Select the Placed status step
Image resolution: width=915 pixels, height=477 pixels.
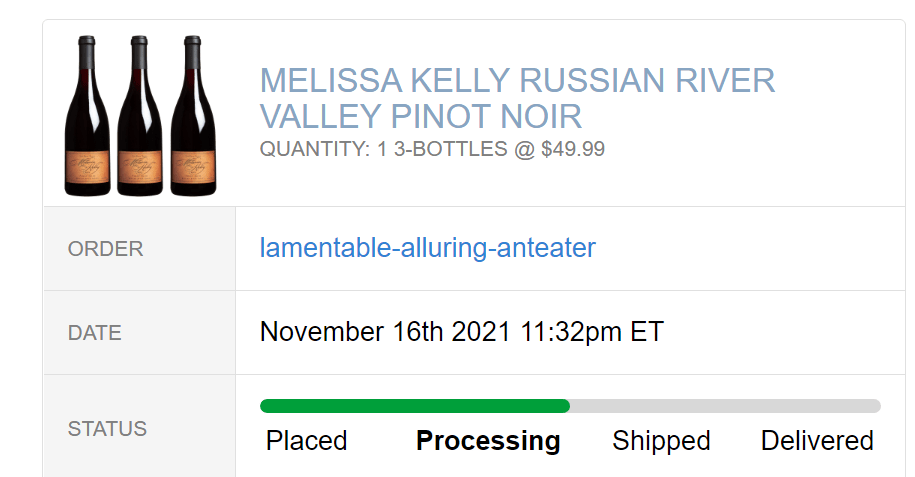(x=307, y=441)
